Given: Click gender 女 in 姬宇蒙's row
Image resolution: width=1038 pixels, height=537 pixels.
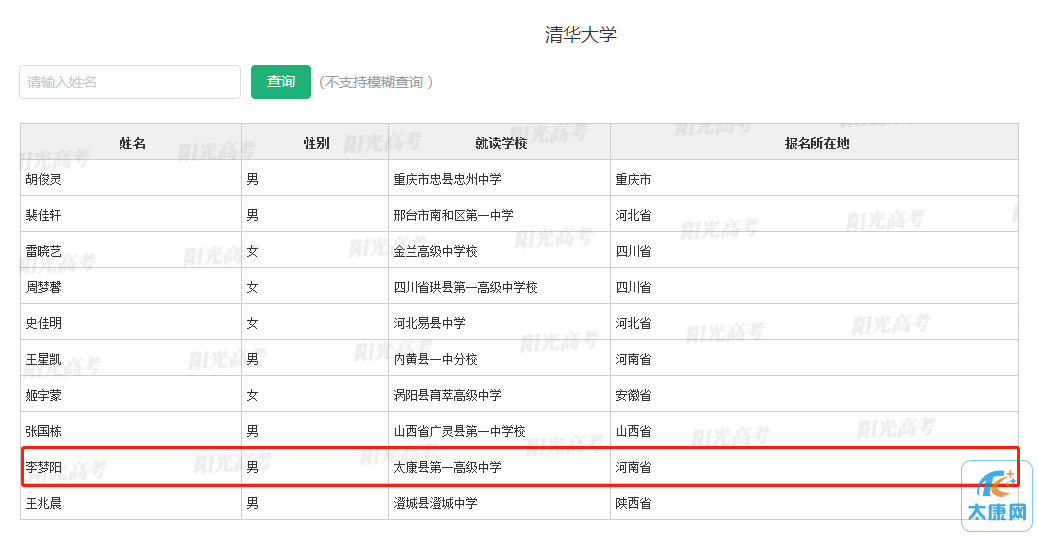Looking at the screenshot, I should [252, 395].
